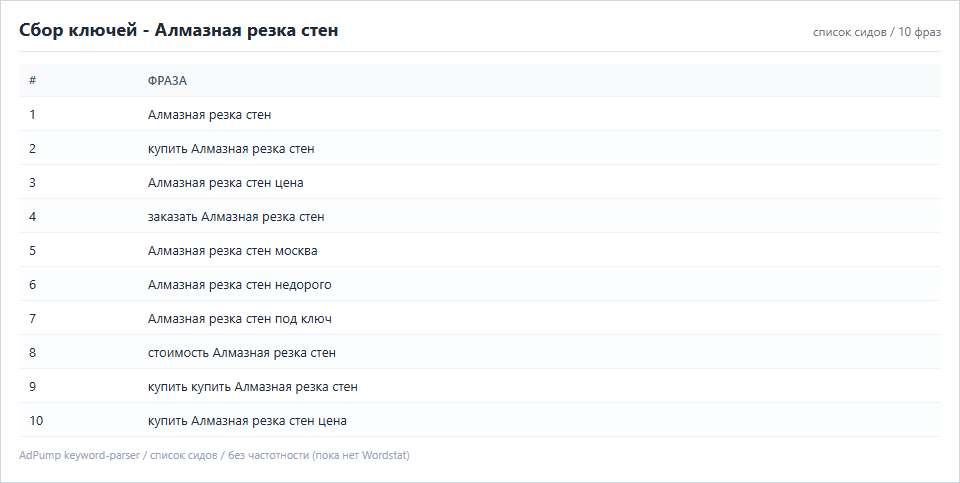Click the "список сидов / 10 фраз" label
The height and width of the screenshot is (483, 960).
coord(877,32)
